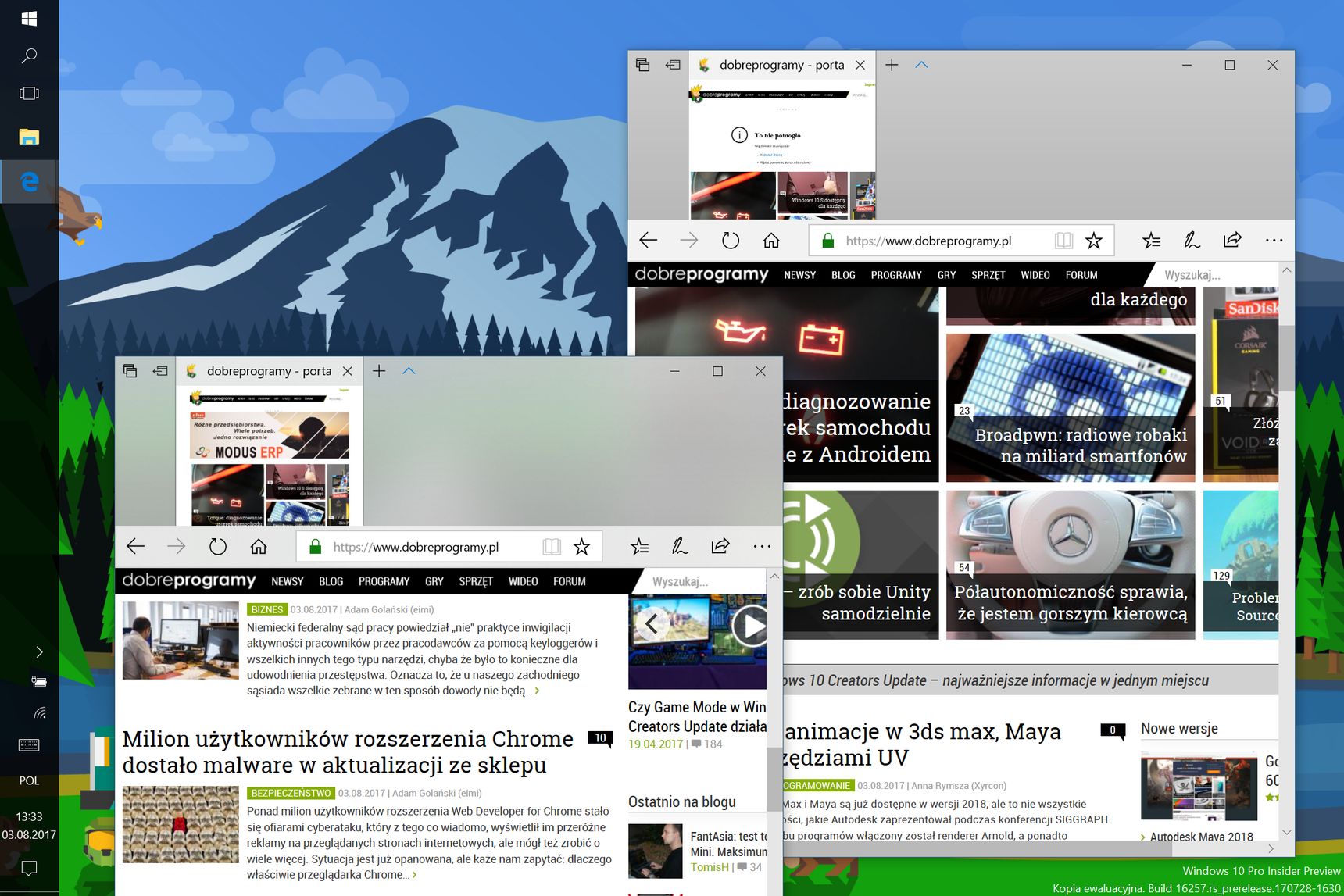Share page from back Edge window
Image resolution: width=1344 pixels, height=896 pixels.
click(1233, 241)
